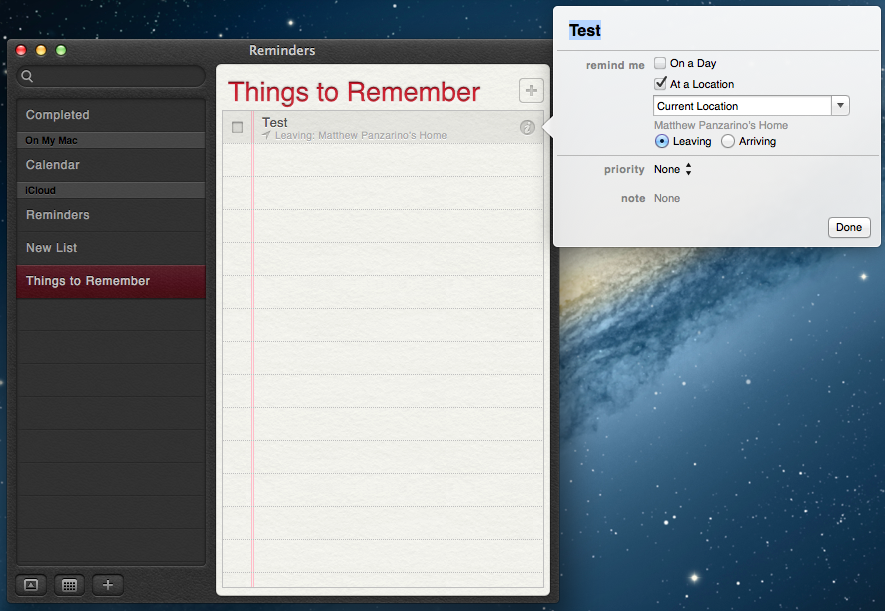This screenshot has height=611, width=885.
Task: Click the search magnifier icon in sidebar
Action: (x=27, y=76)
